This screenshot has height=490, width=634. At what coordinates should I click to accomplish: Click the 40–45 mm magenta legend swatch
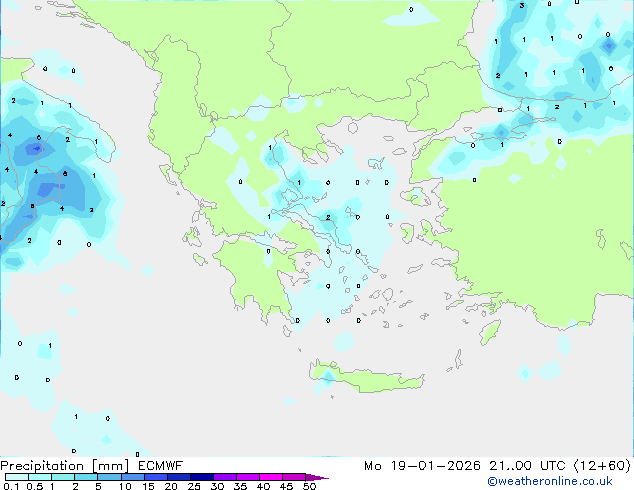[x=271, y=477]
